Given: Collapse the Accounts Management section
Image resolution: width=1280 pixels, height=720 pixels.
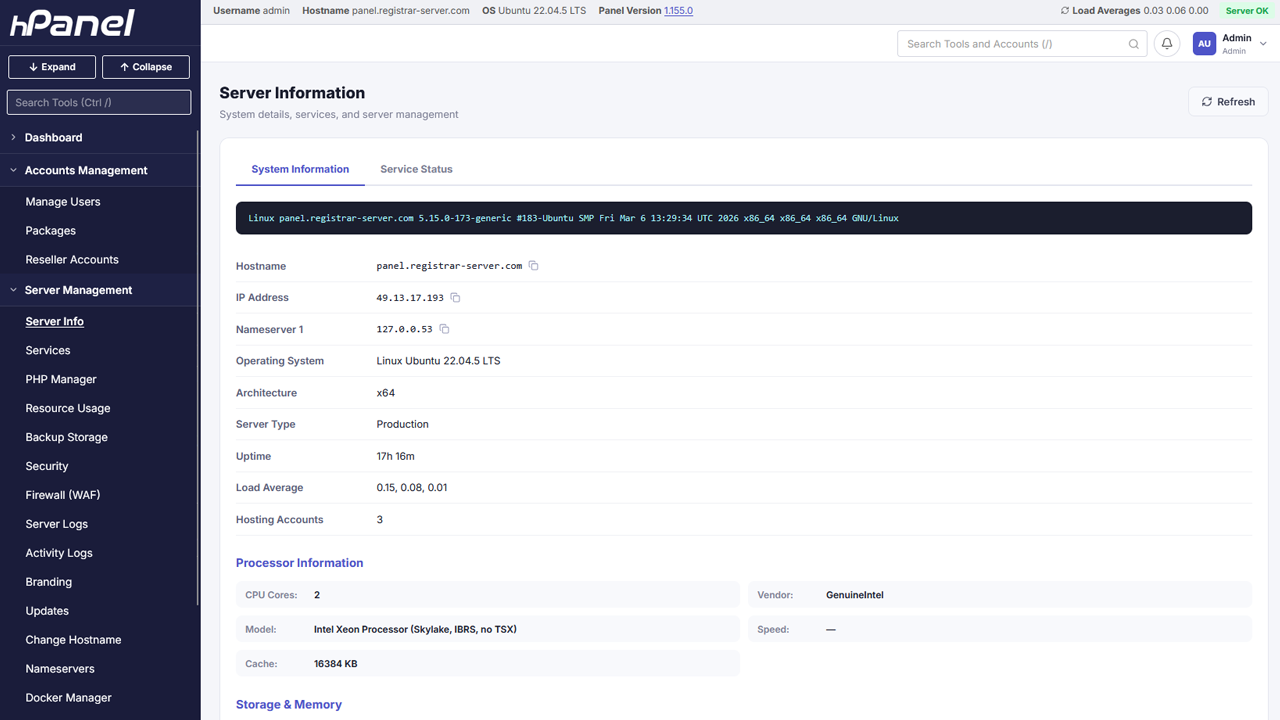Looking at the screenshot, I should (13, 170).
